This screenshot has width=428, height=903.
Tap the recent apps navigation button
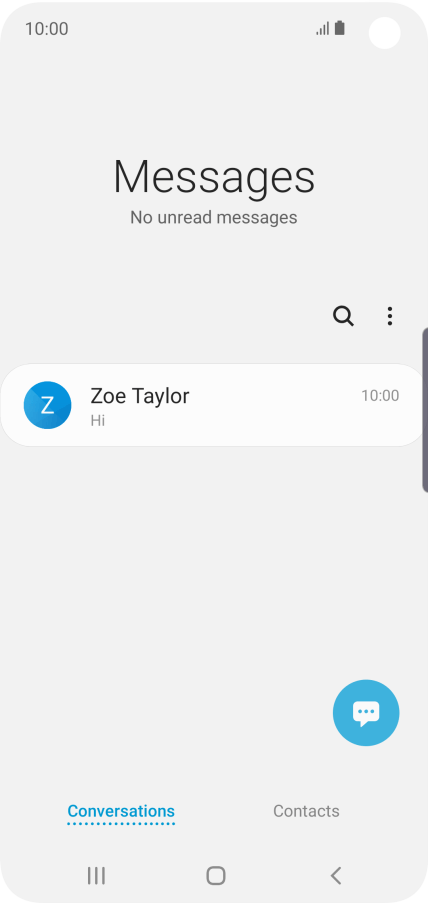click(96, 876)
